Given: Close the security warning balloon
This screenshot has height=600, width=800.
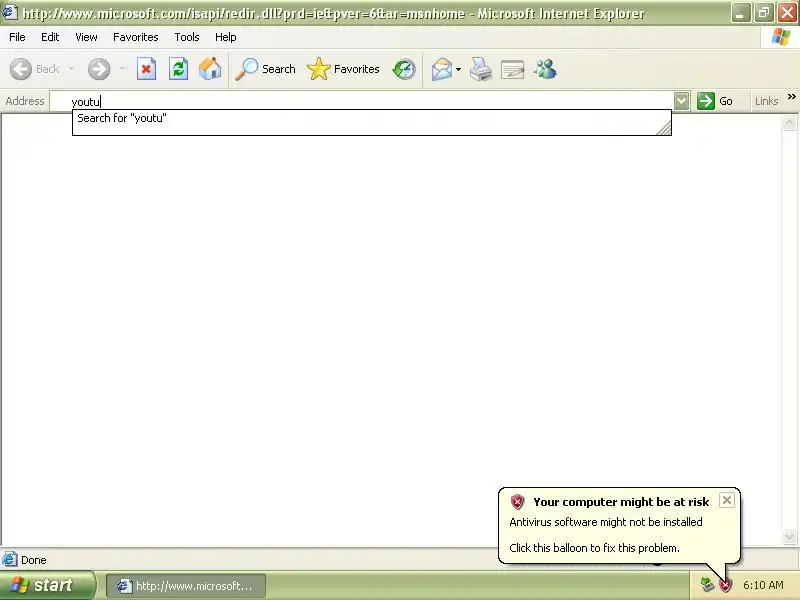Looking at the screenshot, I should (x=727, y=500).
